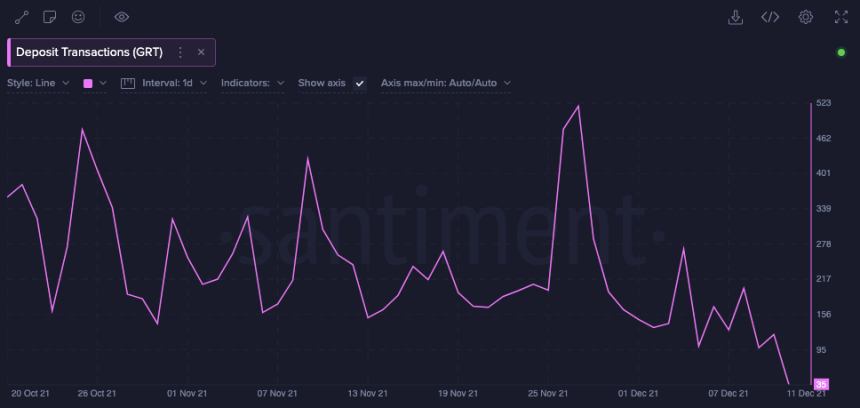Open Deposit Transactions three-dot menu
The height and width of the screenshot is (408, 860).
coord(180,52)
